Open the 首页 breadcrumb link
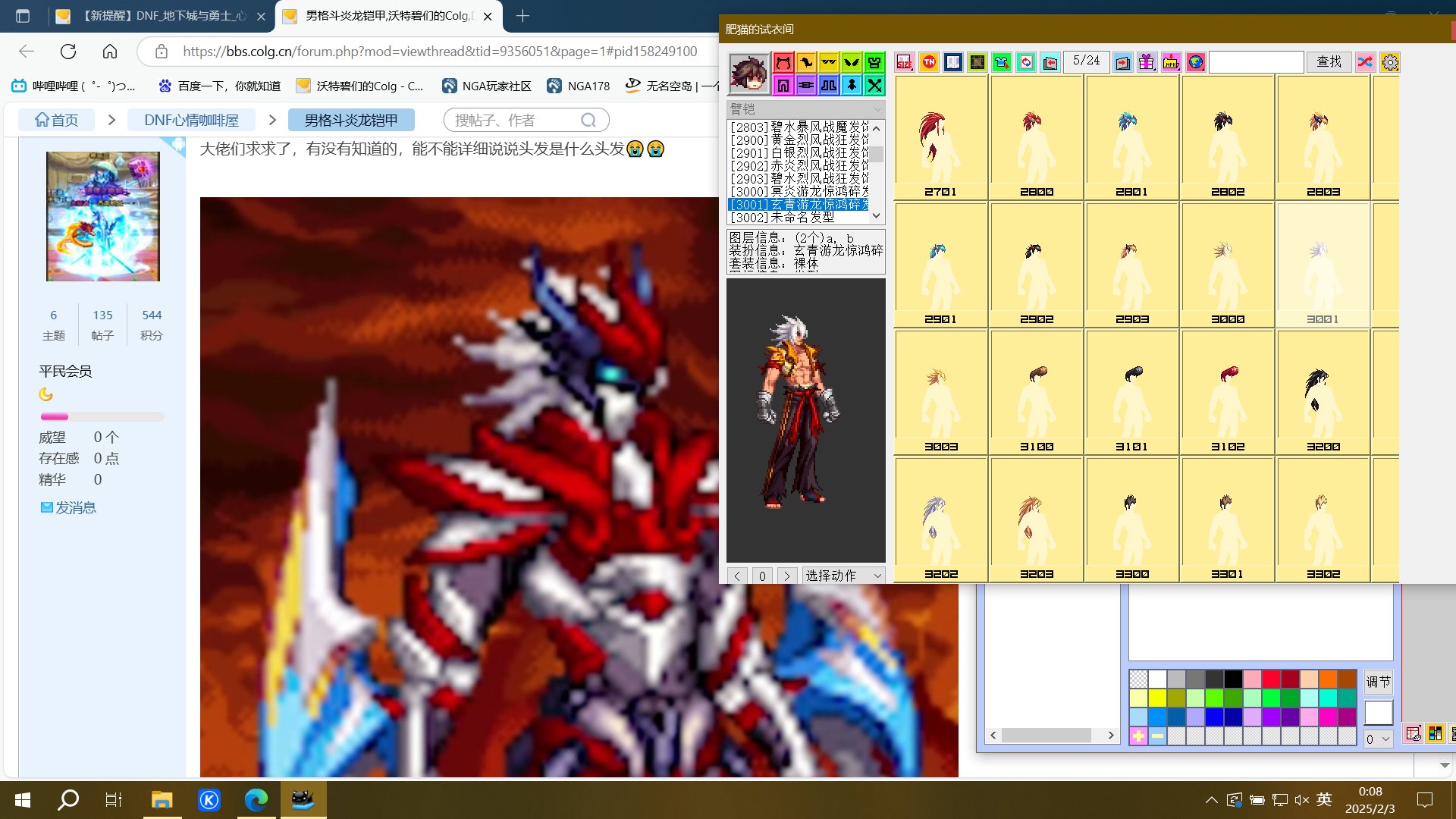1456x819 pixels. 56,120
